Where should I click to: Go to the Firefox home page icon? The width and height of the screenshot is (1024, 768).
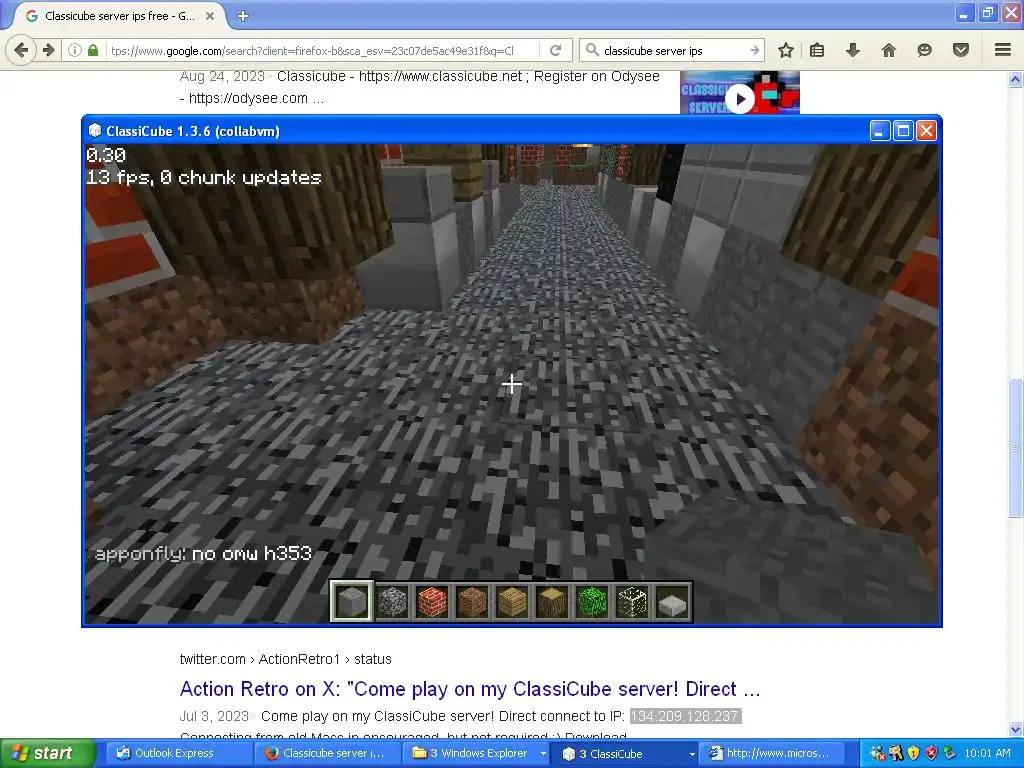click(x=888, y=50)
